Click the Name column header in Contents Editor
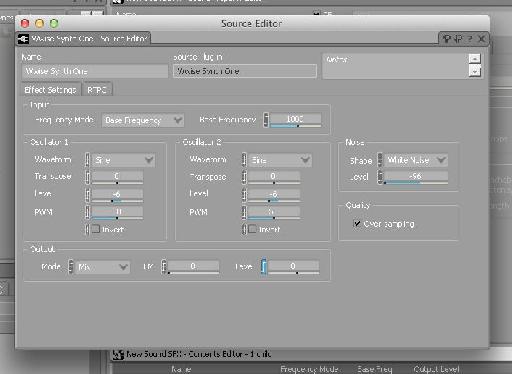 181,369
